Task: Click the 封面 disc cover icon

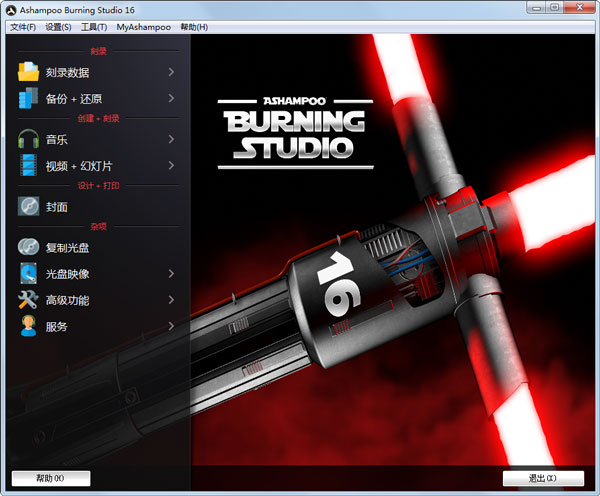Action: [28, 207]
